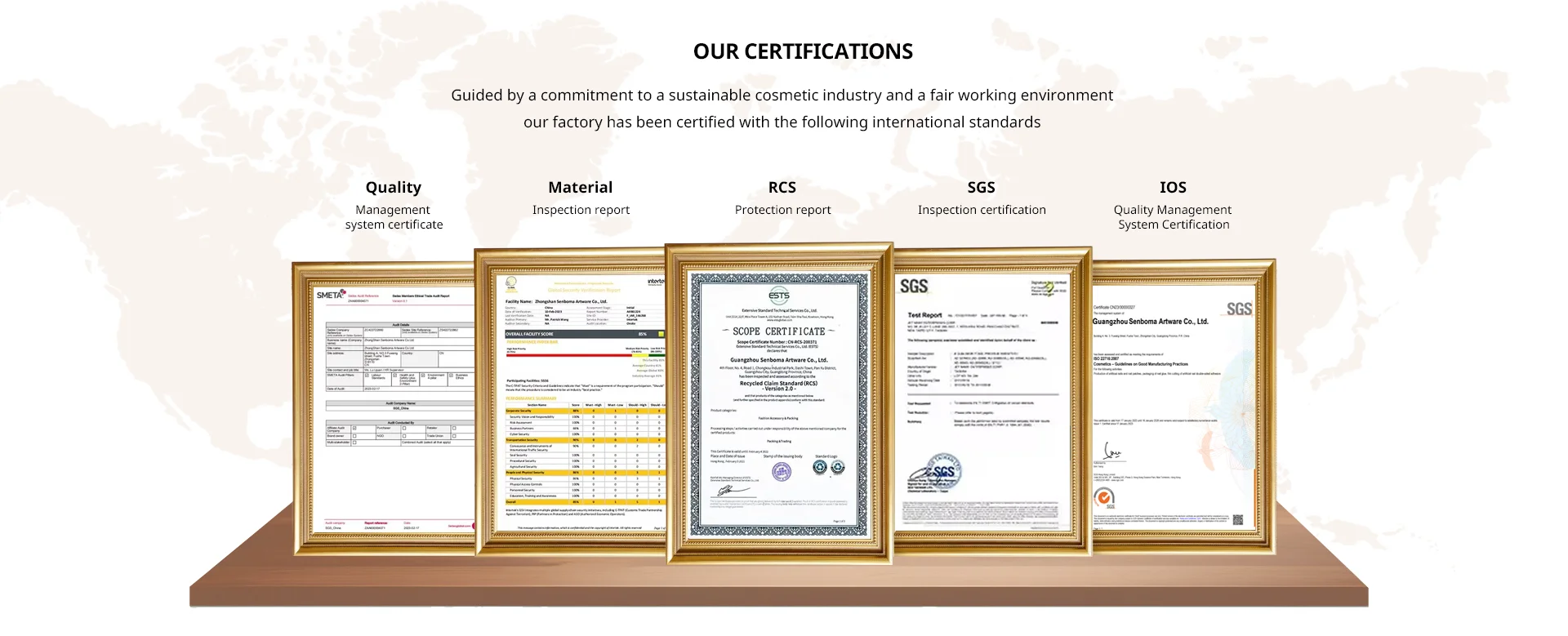This screenshot has width=1568, height=636.
Task: Click the SMETA logo on the first certificate
Action: click(x=332, y=295)
